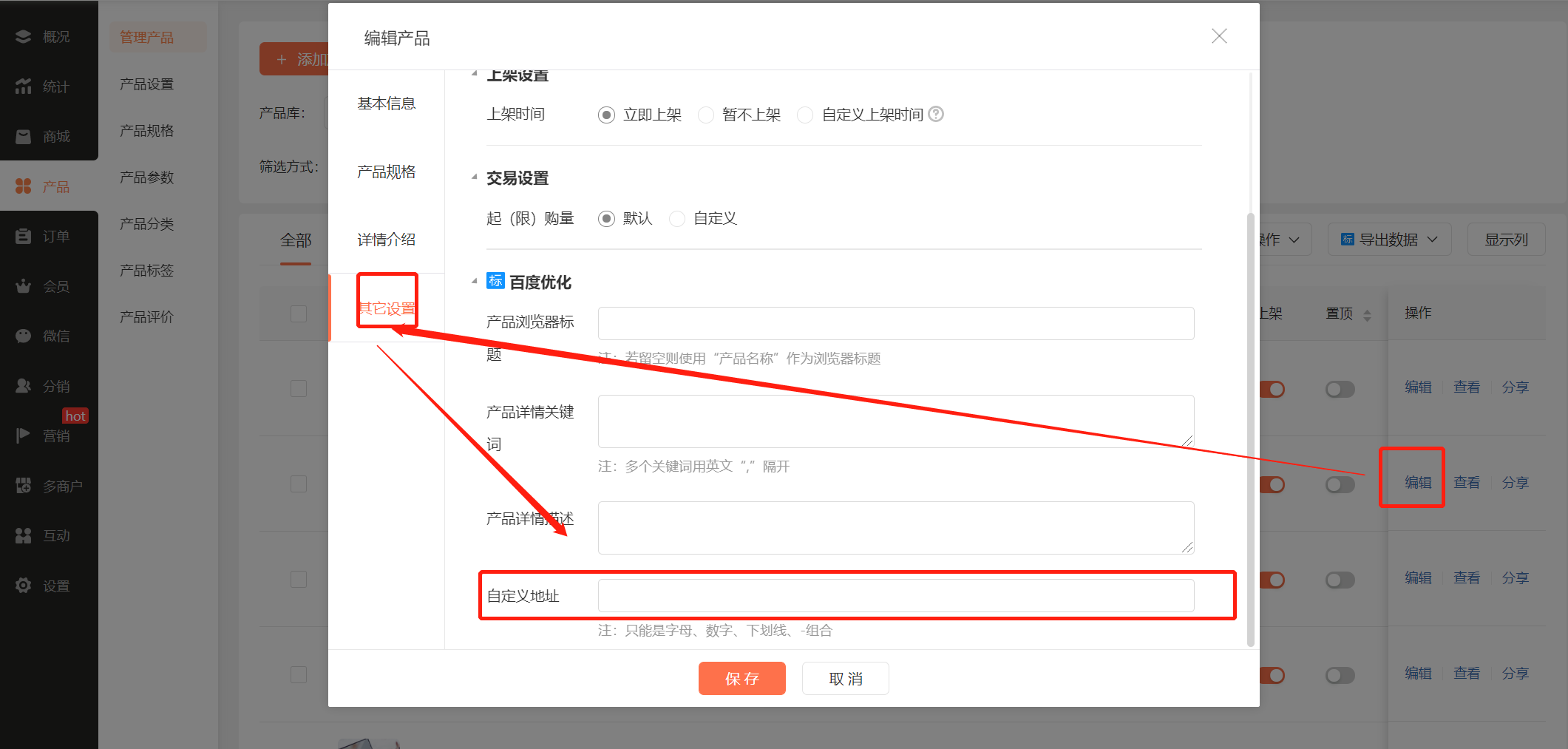
Task: Open the 设置 settings gear icon
Action: point(24,586)
